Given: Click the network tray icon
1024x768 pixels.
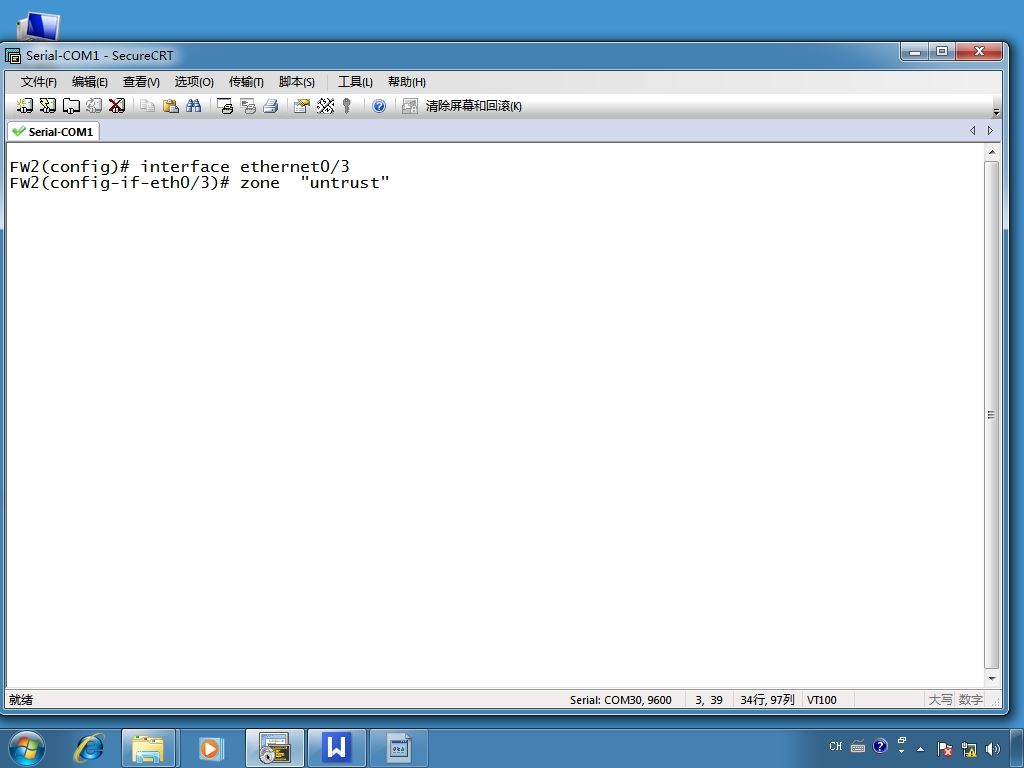Looking at the screenshot, I should (x=968, y=749).
